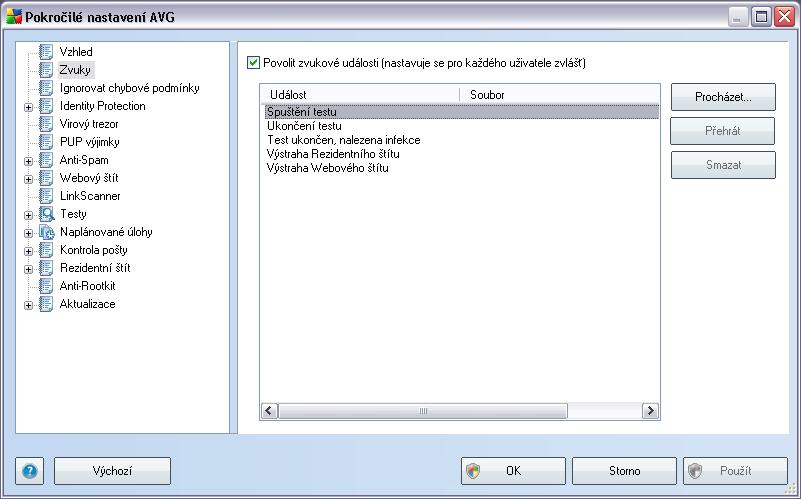Expand the Webový štít node
The width and height of the screenshot is (801, 499).
29,179
